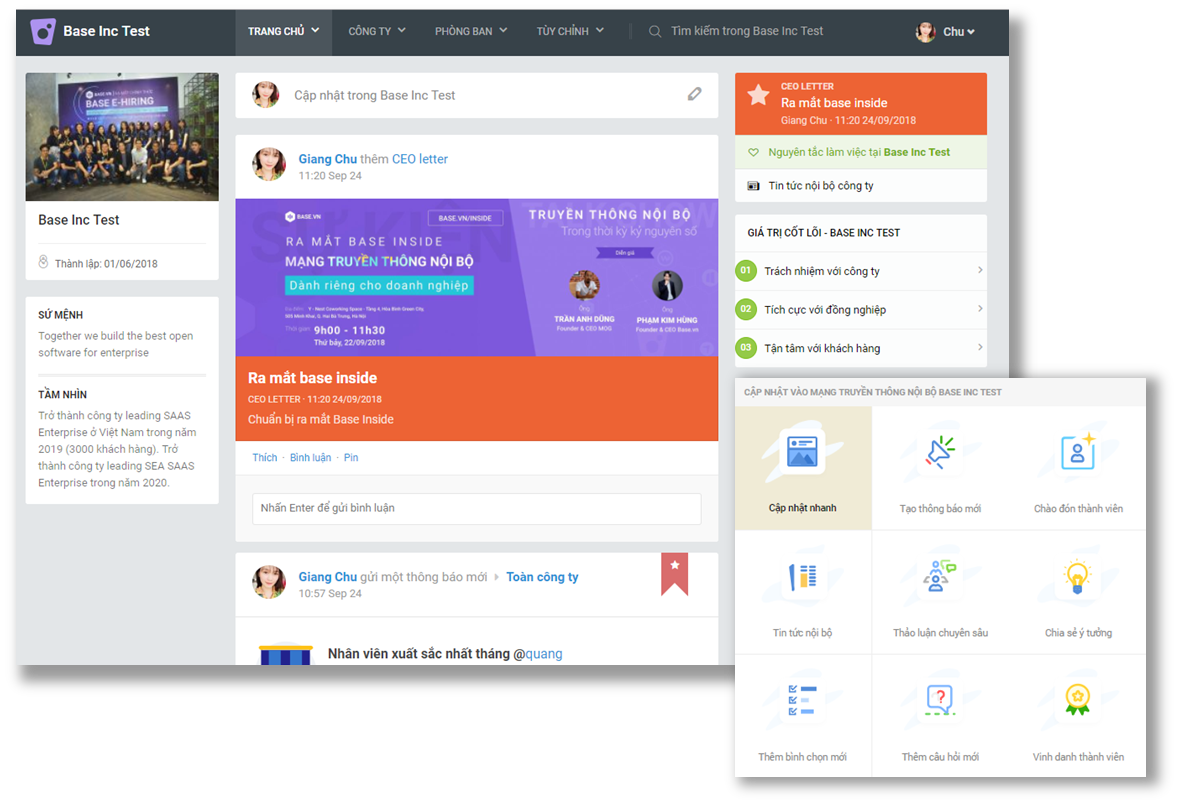Open the Toàn công ty link
This screenshot has height=804, width=1178.
point(542,576)
